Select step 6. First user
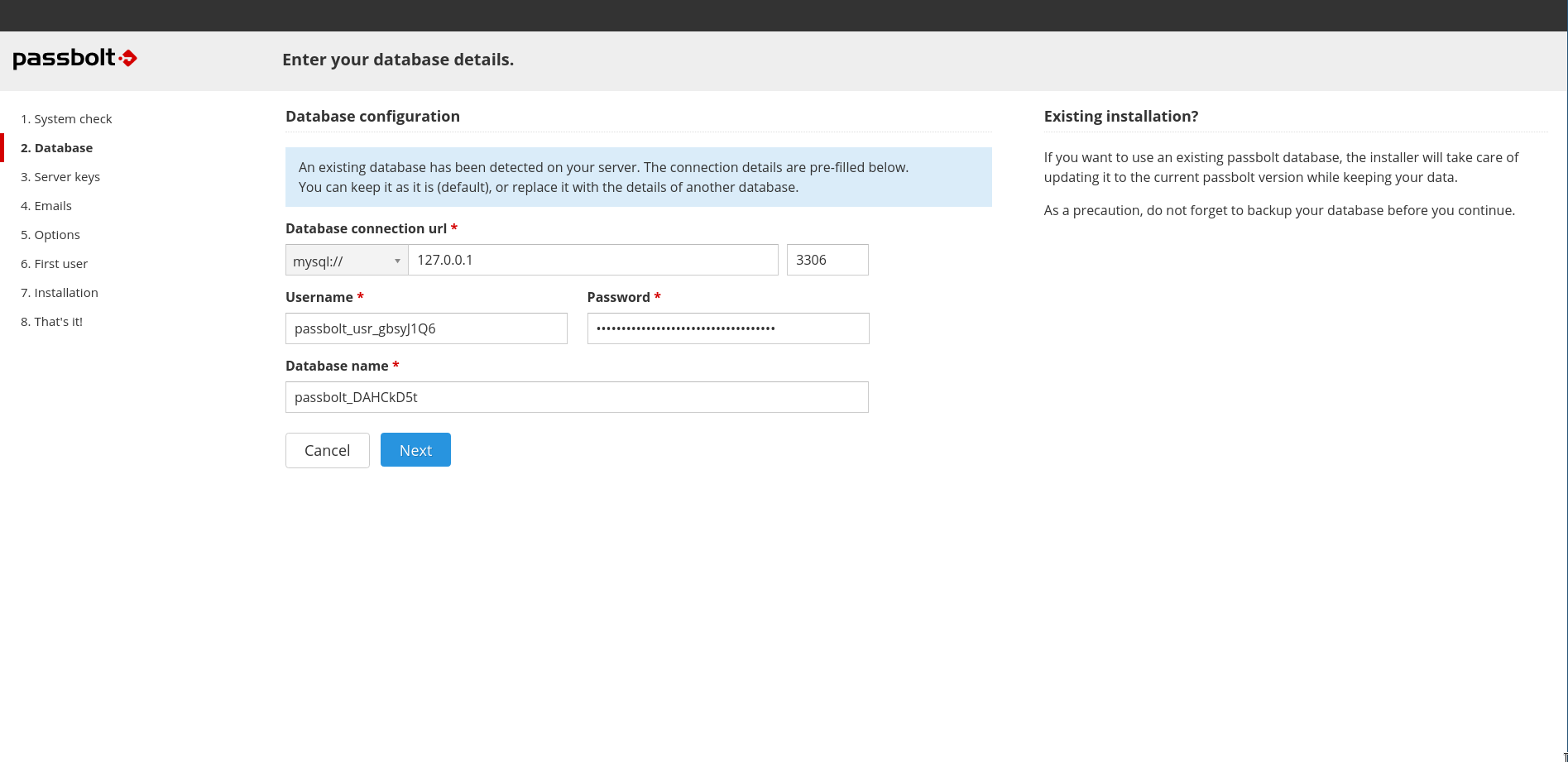The width and height of the screenshot is (1568, 762). point(55,264)
